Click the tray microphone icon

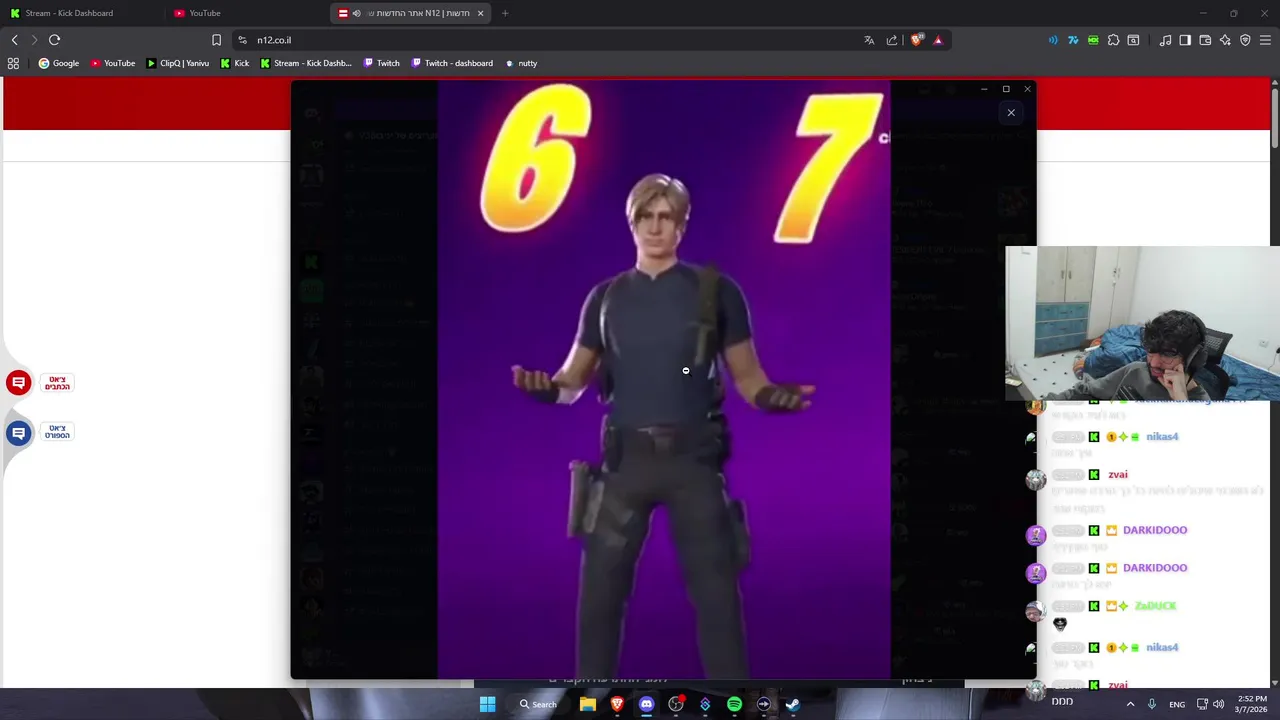click(1152, 704)
